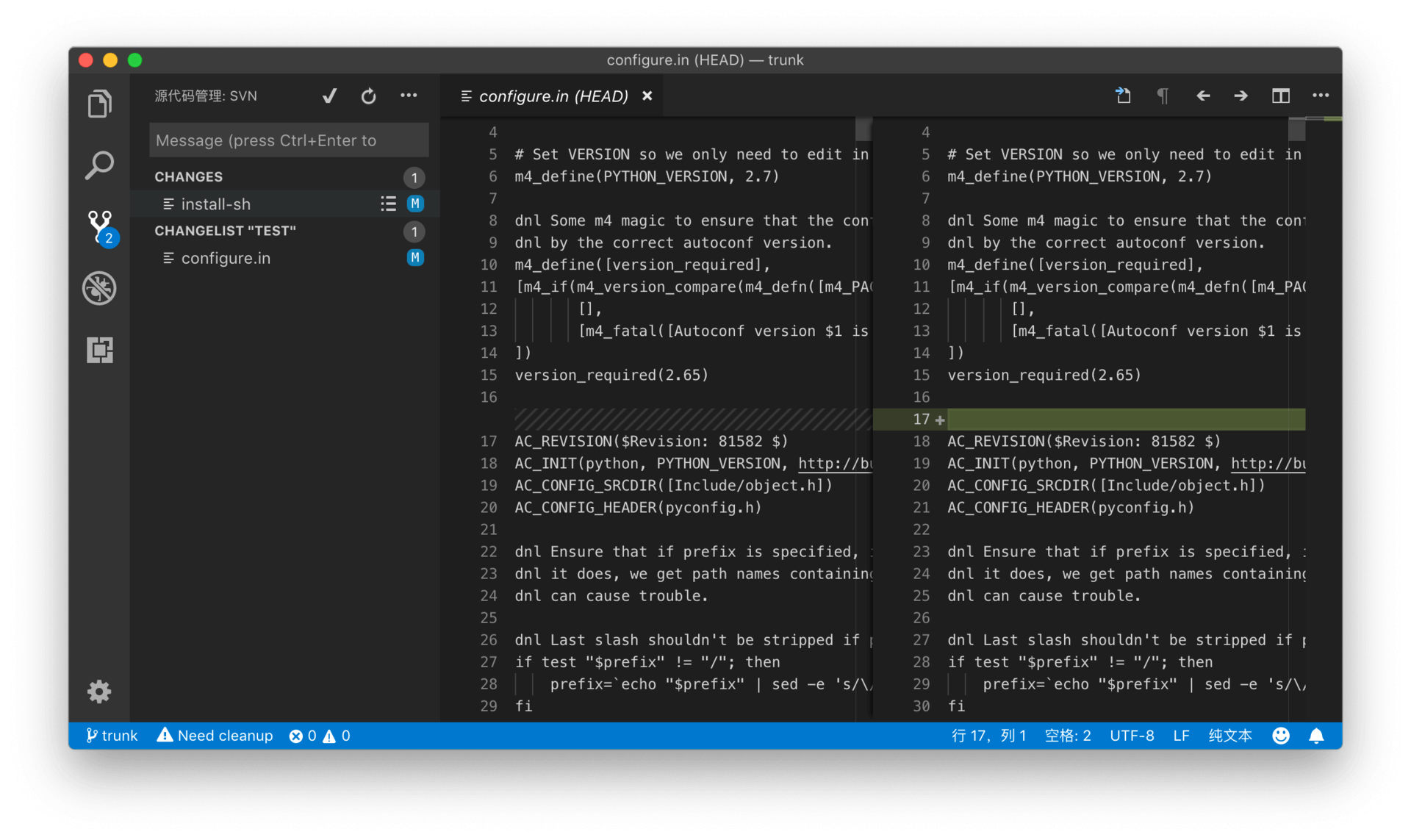The width and height of the screenshot is (1411, 840).
Task: Open the Debug panel icon
Action: click(99, 288)
